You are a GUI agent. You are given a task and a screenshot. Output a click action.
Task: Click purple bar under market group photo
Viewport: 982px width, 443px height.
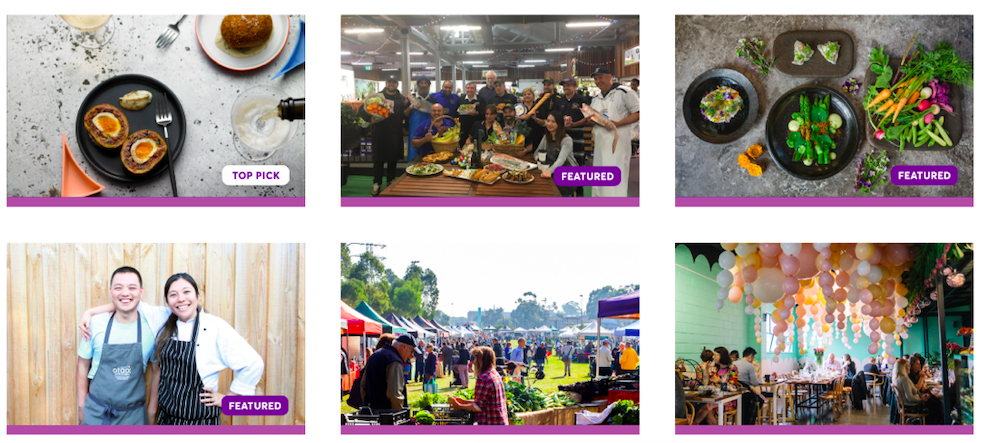tap(490, 202)
